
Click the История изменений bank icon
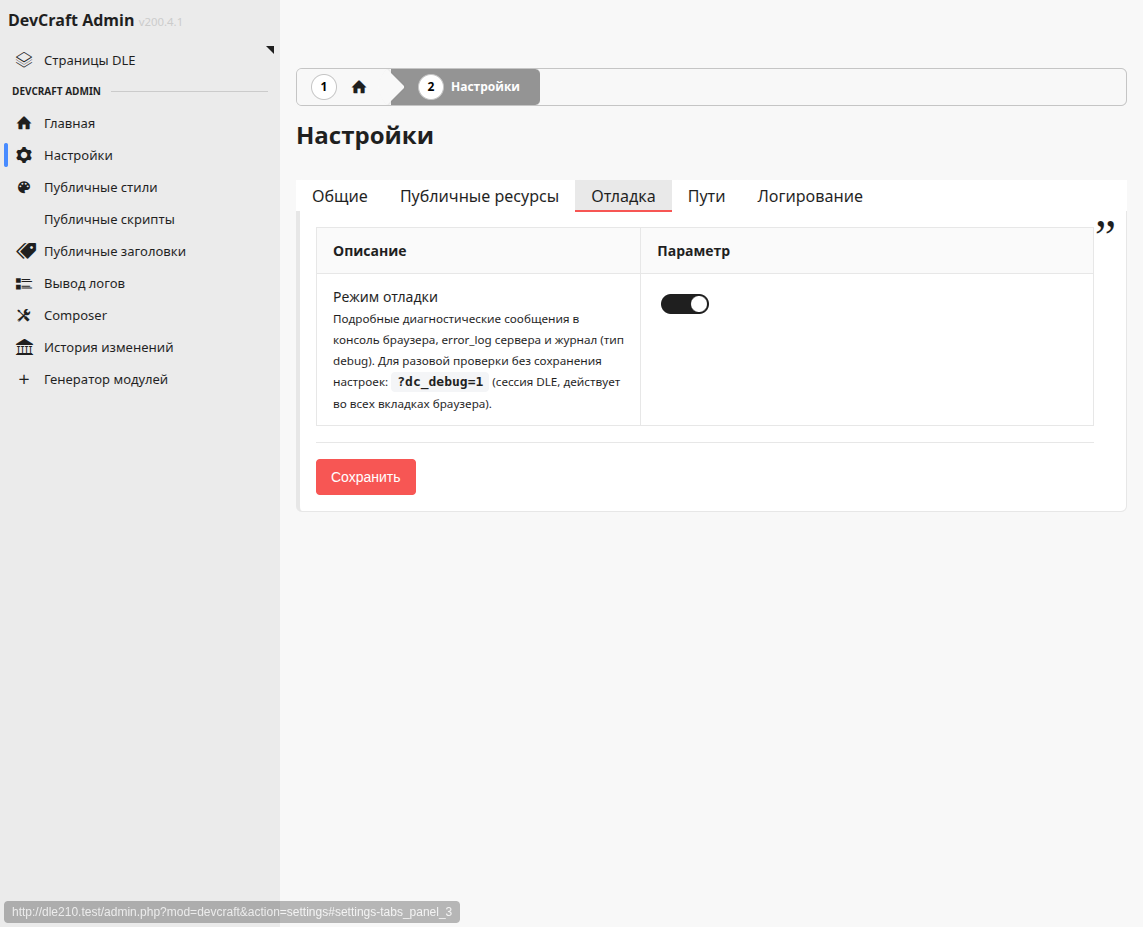[x=24, y=348]
